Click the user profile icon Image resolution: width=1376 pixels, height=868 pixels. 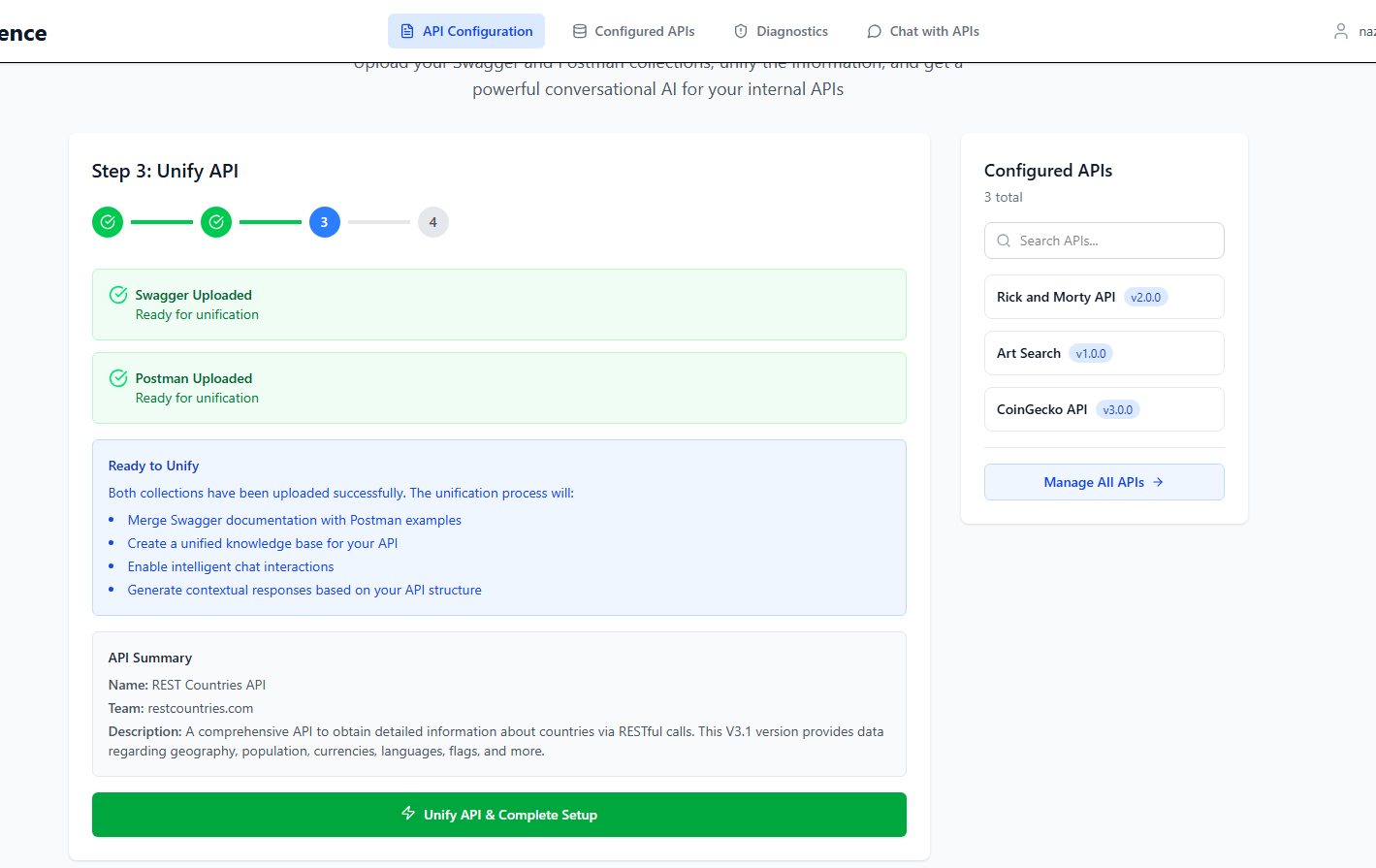click(x=1340, y=31)
